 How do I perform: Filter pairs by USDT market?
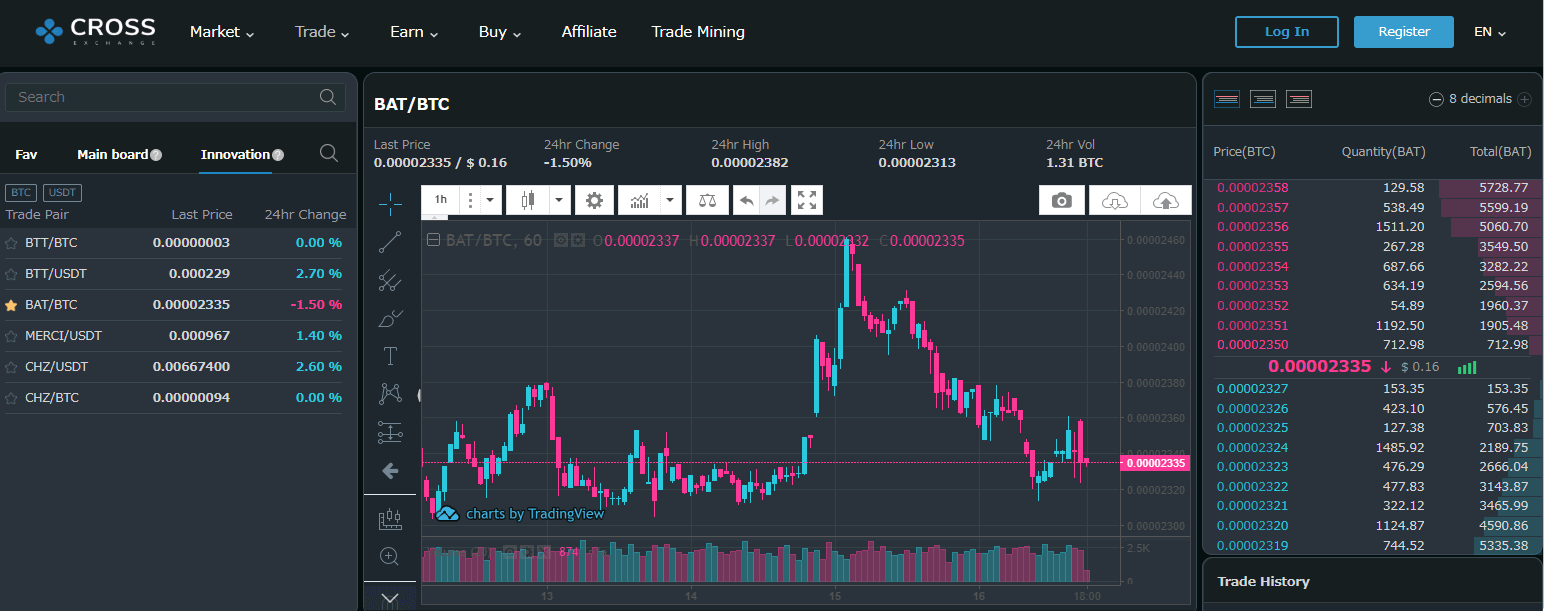point(62,192)
